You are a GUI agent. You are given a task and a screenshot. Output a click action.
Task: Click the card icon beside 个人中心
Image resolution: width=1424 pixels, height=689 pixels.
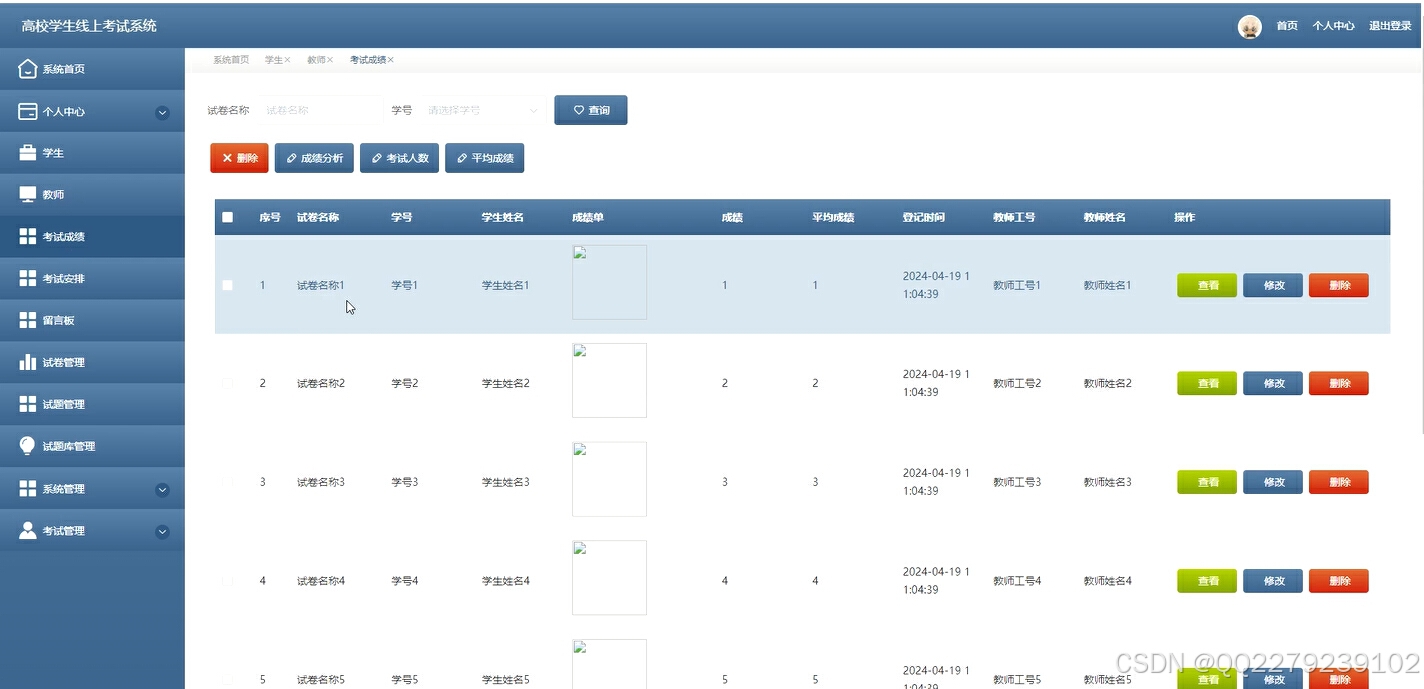pyautogui.click(x=28, y=111)
